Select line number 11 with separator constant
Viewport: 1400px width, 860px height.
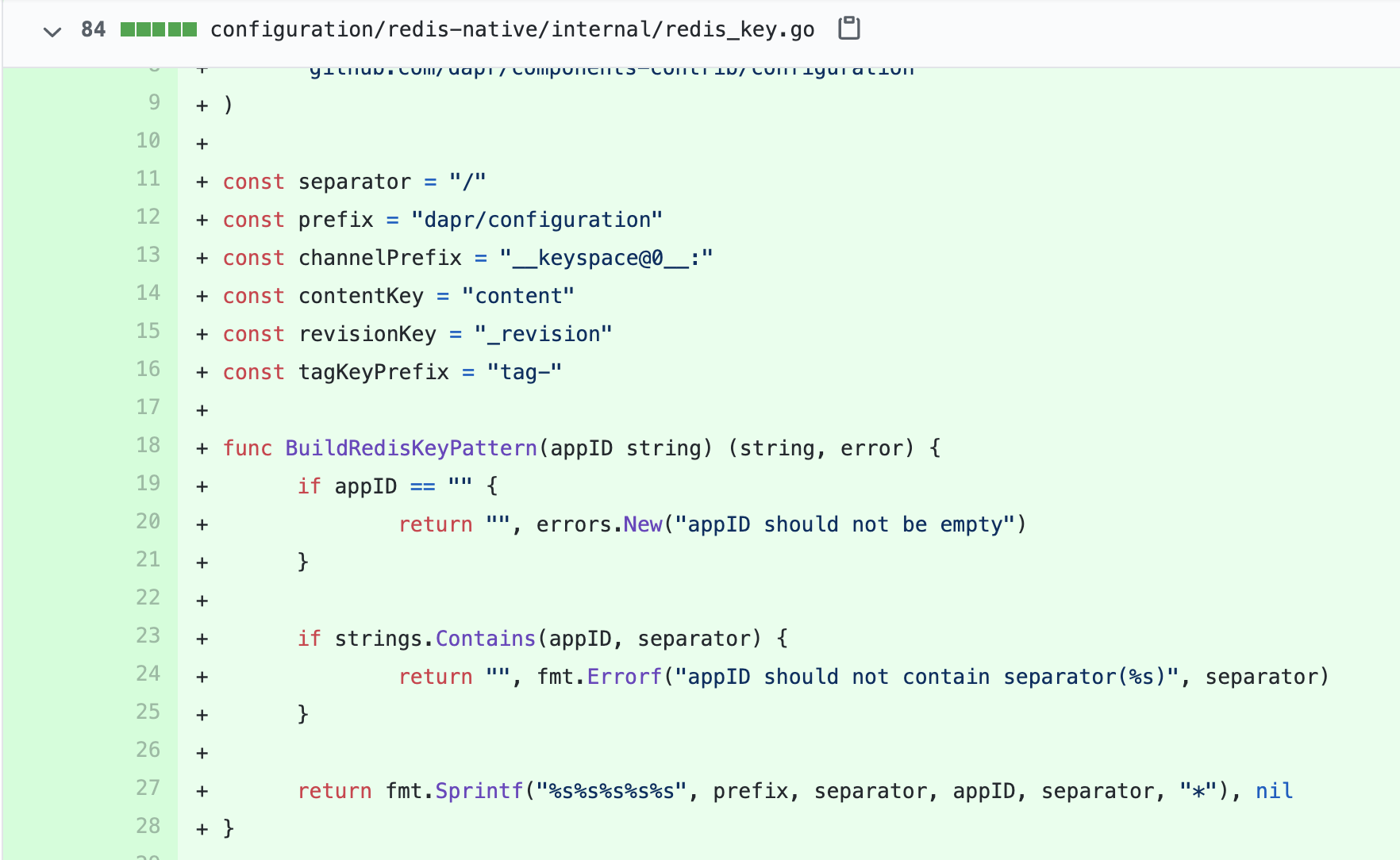tap(148, 178)
